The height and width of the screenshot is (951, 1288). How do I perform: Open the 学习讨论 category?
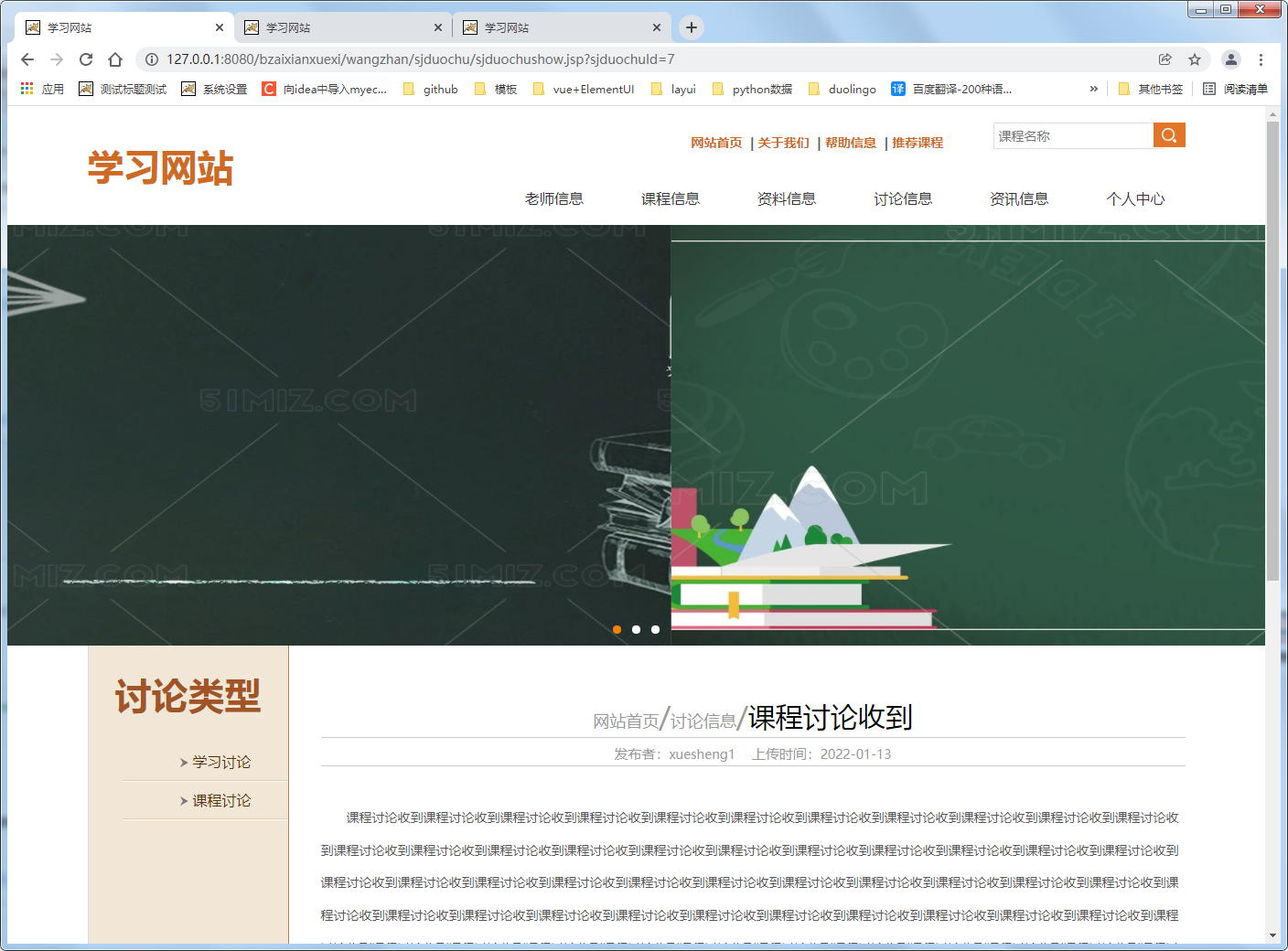(x=221, y=762)
